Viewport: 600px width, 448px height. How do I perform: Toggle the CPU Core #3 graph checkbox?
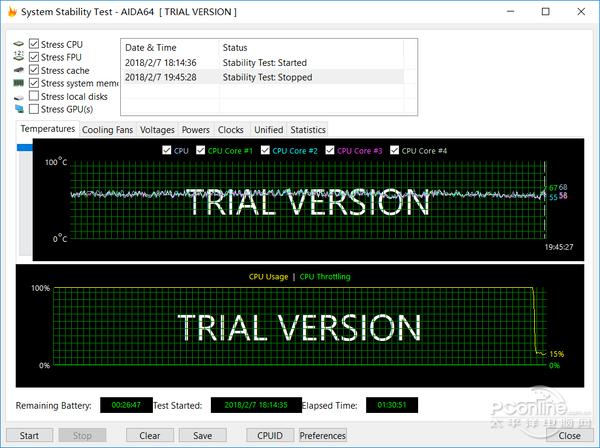pos(330,150)
